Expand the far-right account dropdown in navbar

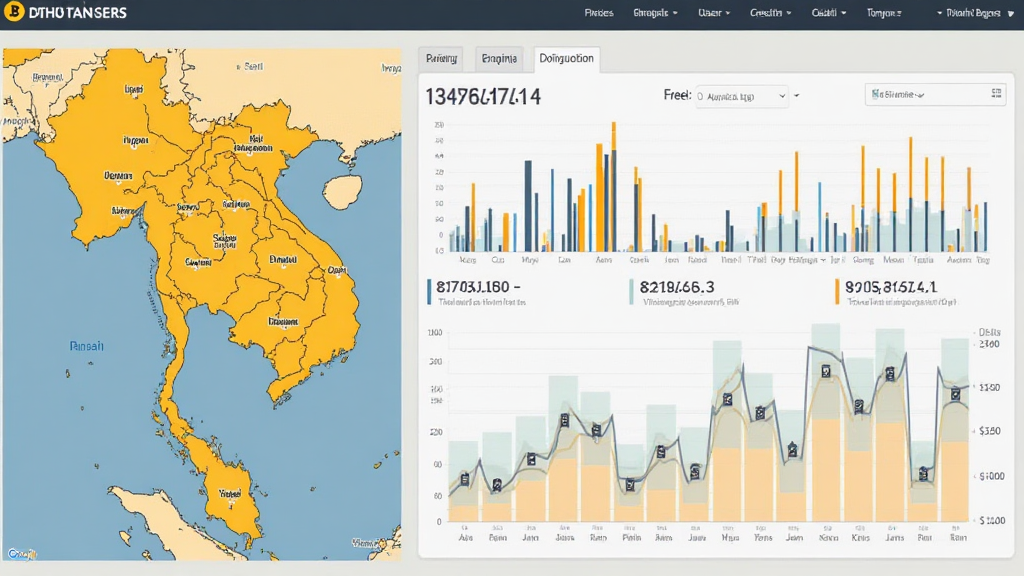pyautogui.click(x=976, y=14)
